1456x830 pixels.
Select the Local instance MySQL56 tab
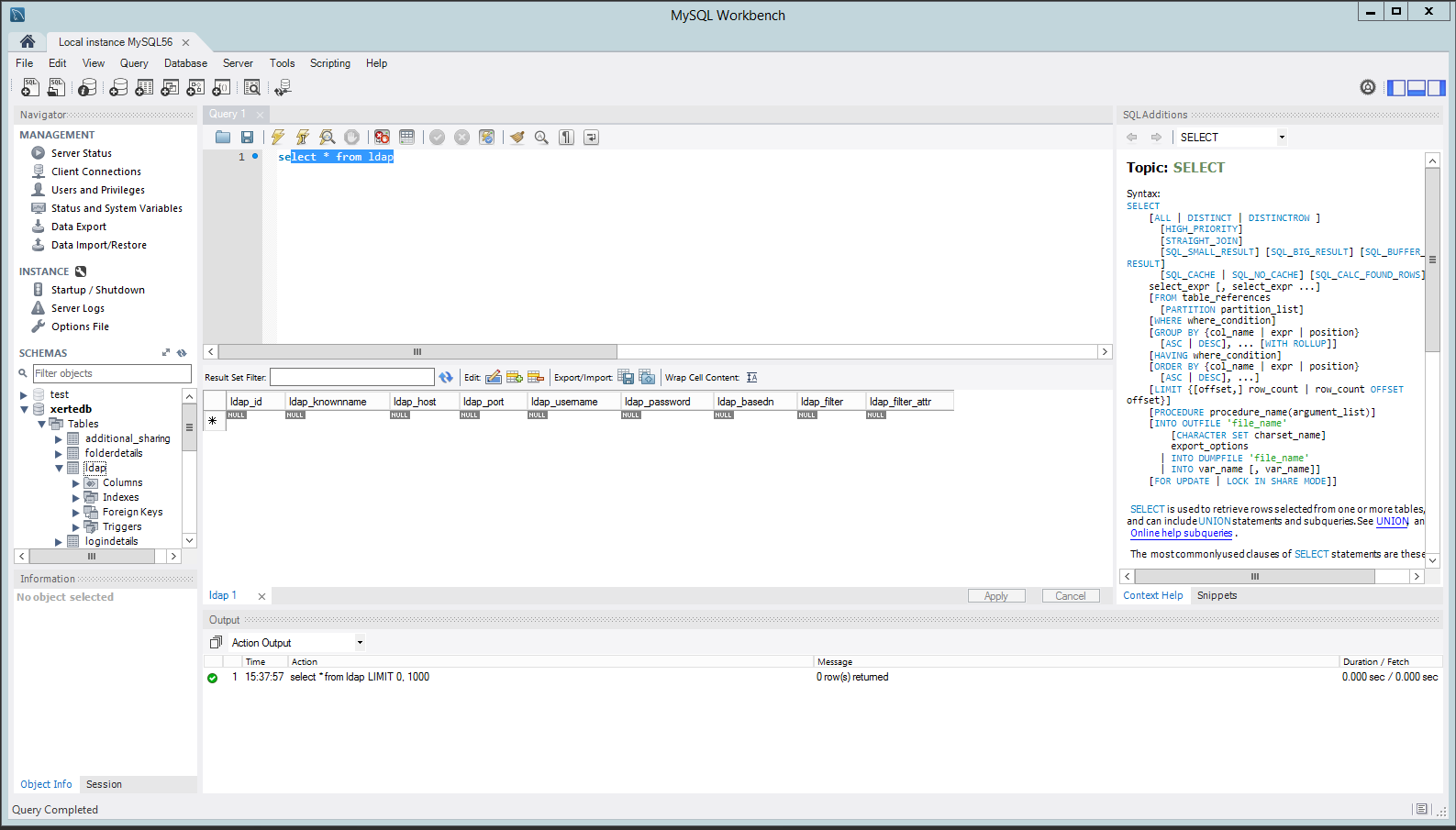[116, 42]
